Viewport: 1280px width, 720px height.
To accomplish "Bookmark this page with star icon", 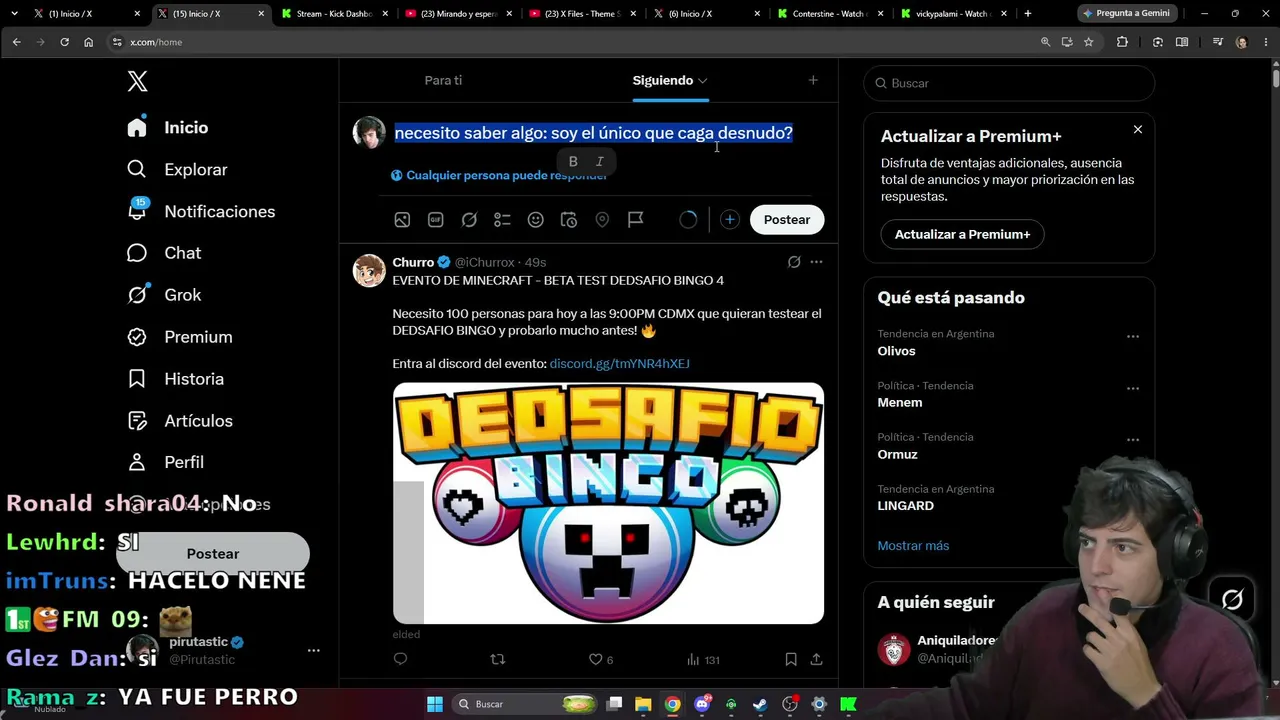I will [x=1088, y=42].
